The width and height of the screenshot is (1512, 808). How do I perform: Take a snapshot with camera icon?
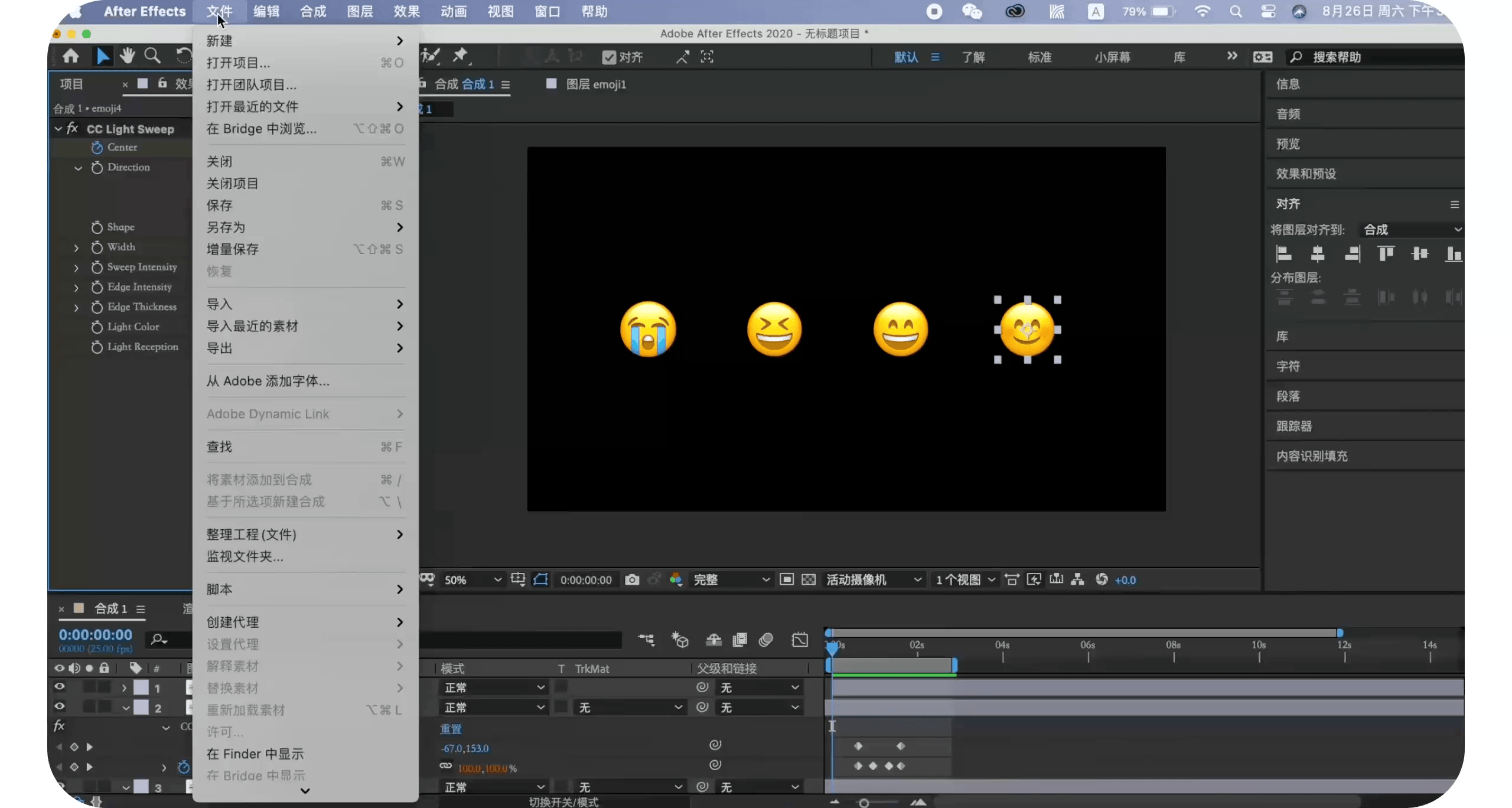632,579
